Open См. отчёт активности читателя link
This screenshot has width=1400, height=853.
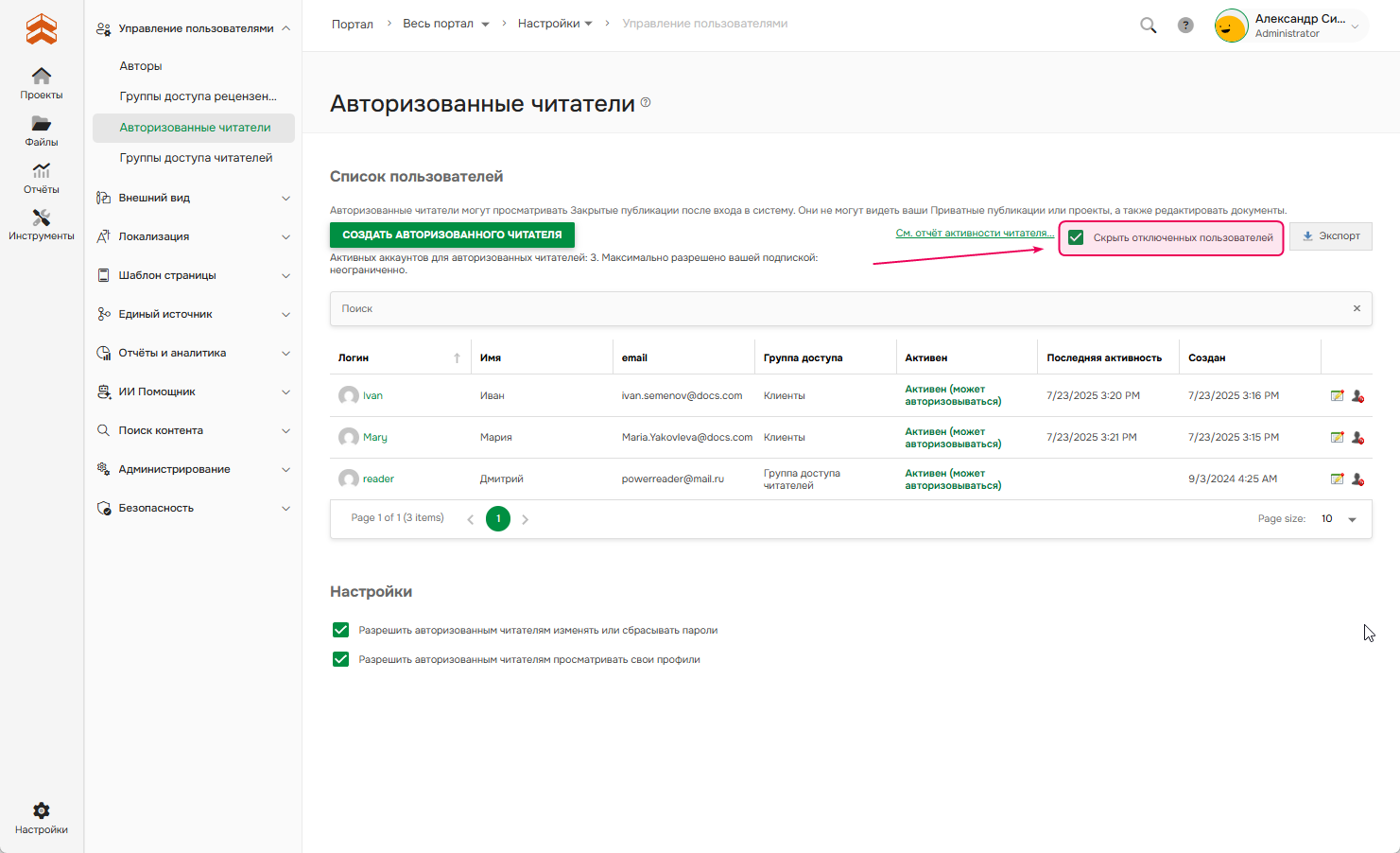(x=975, y=232)
